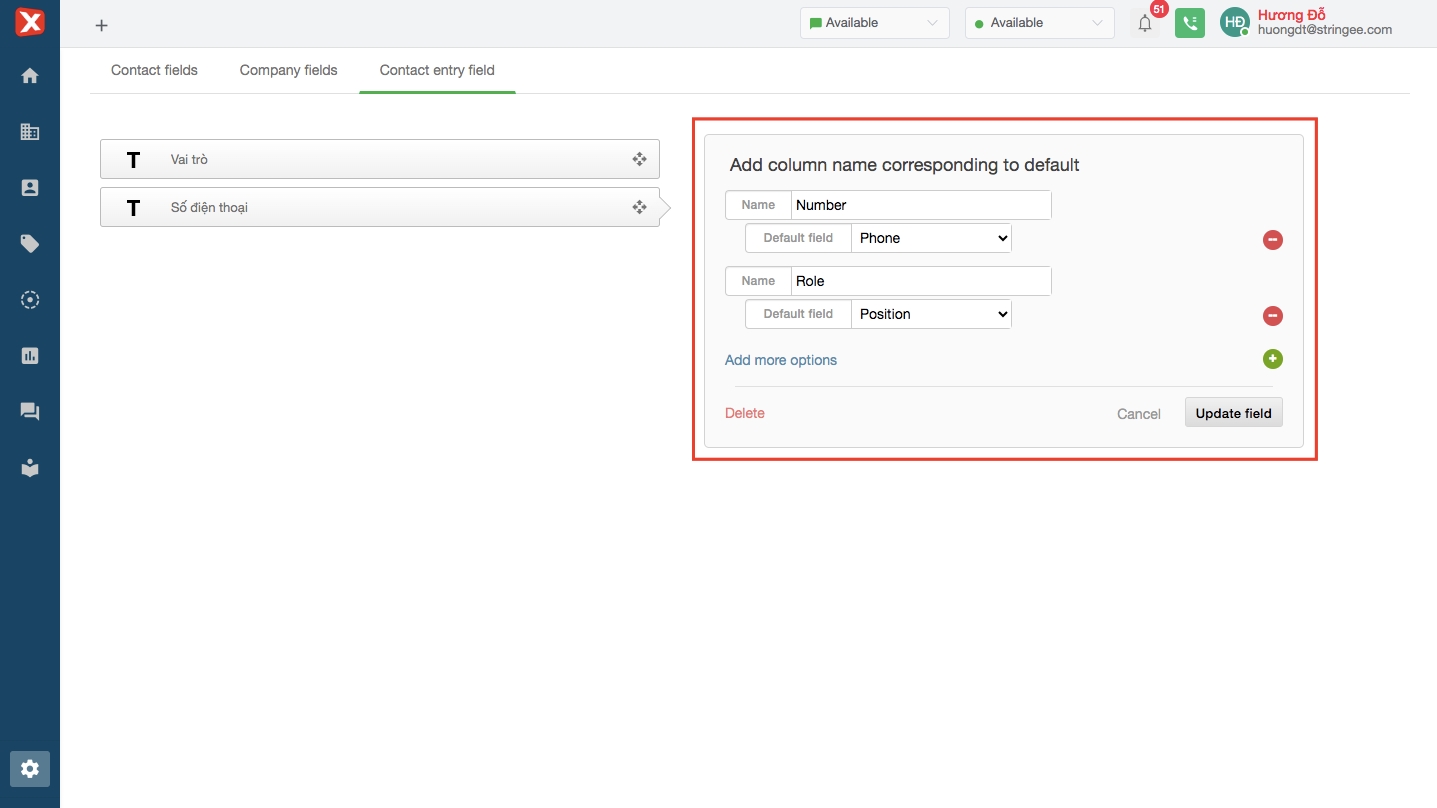Open the Reports chart icon in sidebar
The height and width of the screenshot is (808, 1437).
pos(30,356)
